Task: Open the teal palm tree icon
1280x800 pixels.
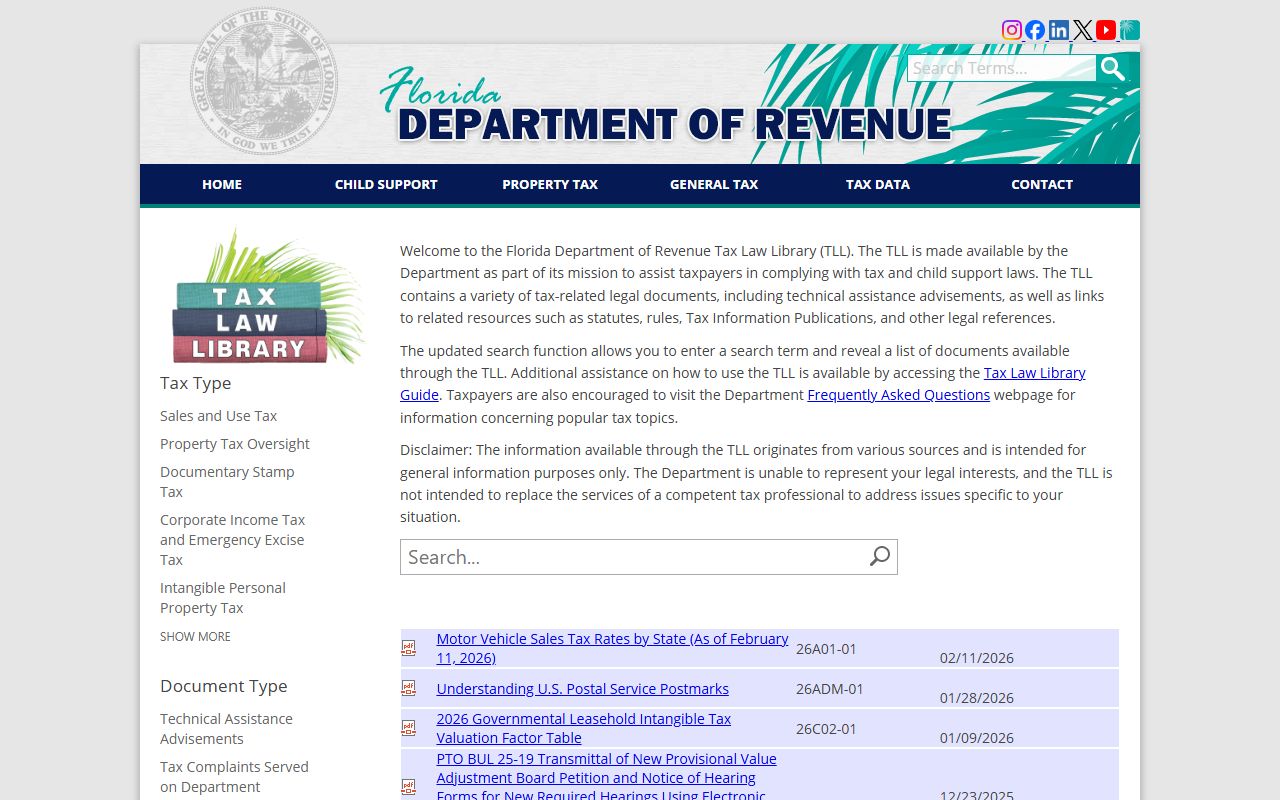Action: [x=1130, y=30]
